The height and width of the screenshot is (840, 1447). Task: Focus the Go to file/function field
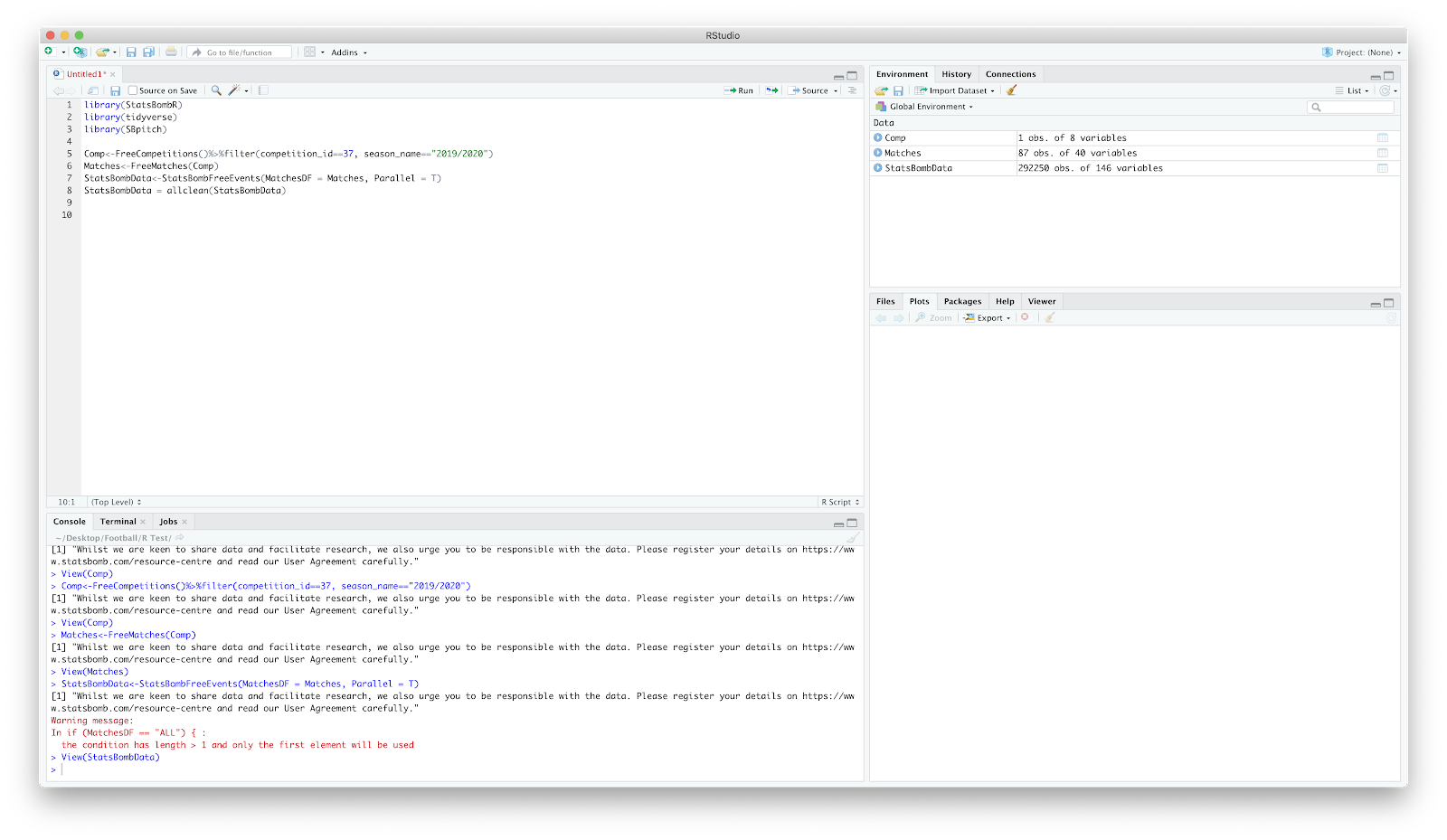240,52
